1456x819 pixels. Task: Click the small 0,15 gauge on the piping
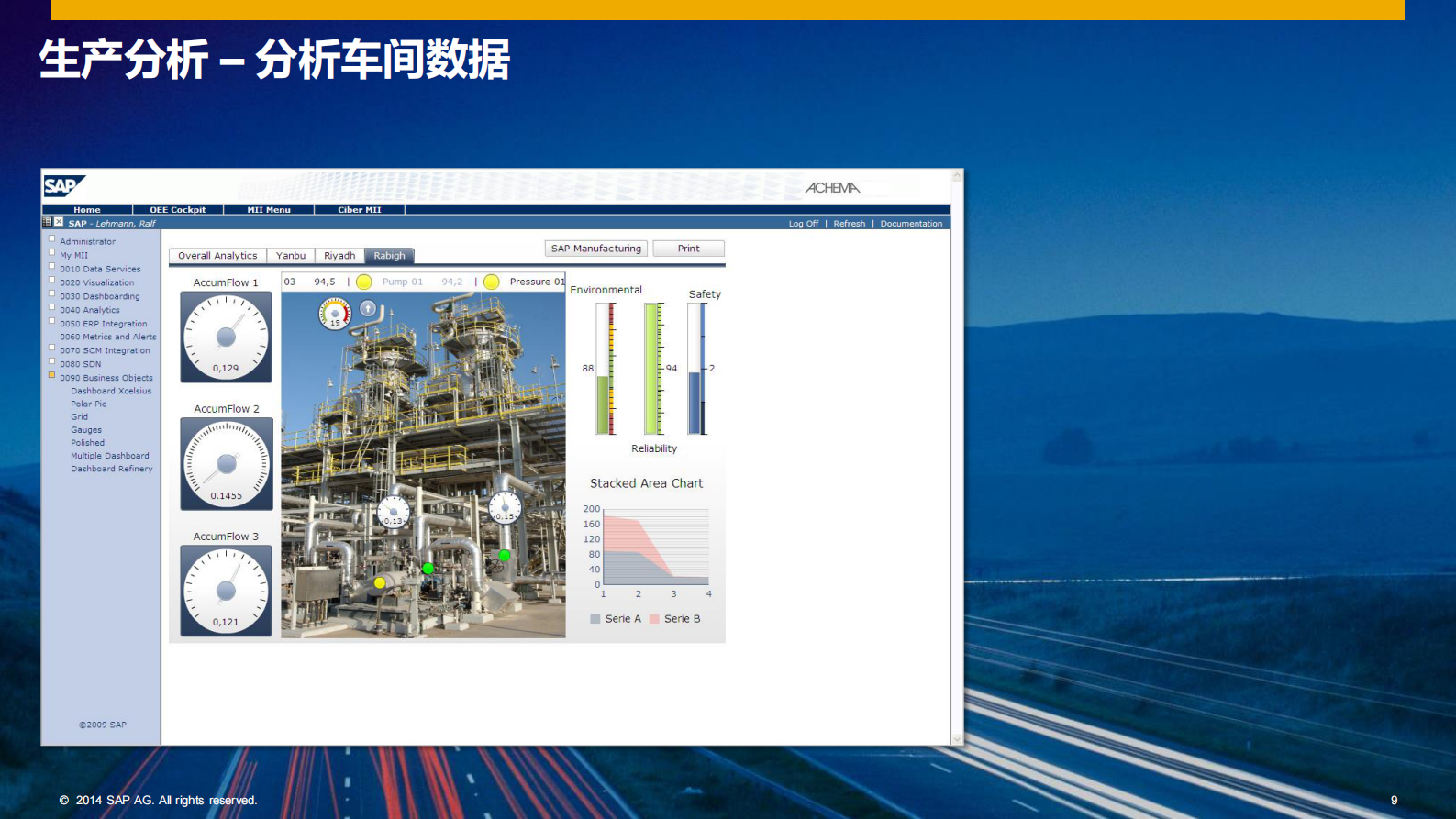pos(505,507)
